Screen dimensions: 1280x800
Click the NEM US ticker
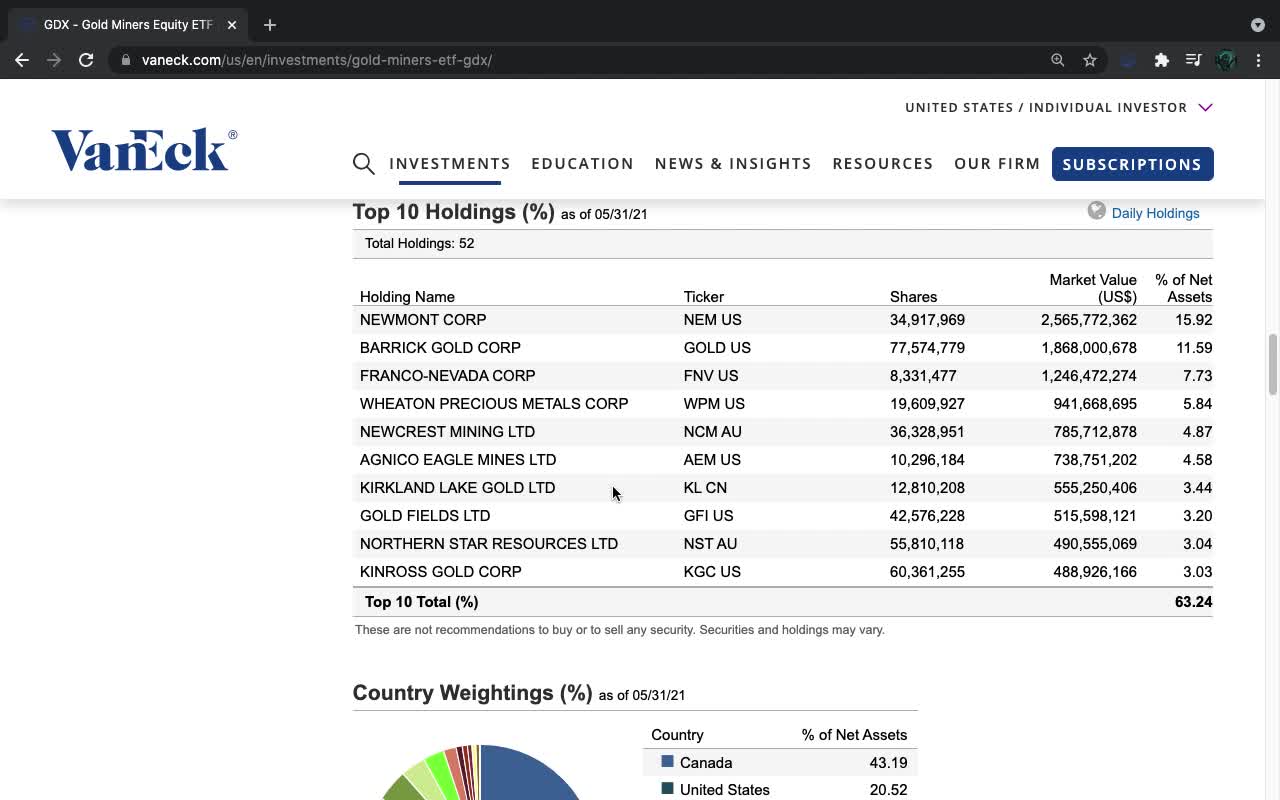[x=713, y=320]
